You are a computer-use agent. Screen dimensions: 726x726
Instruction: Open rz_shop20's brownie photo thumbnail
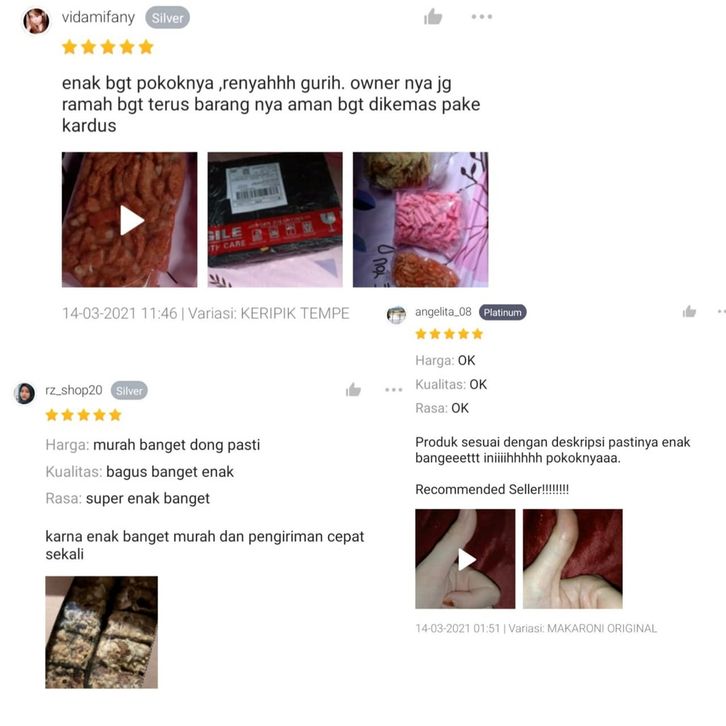[101, 632]
